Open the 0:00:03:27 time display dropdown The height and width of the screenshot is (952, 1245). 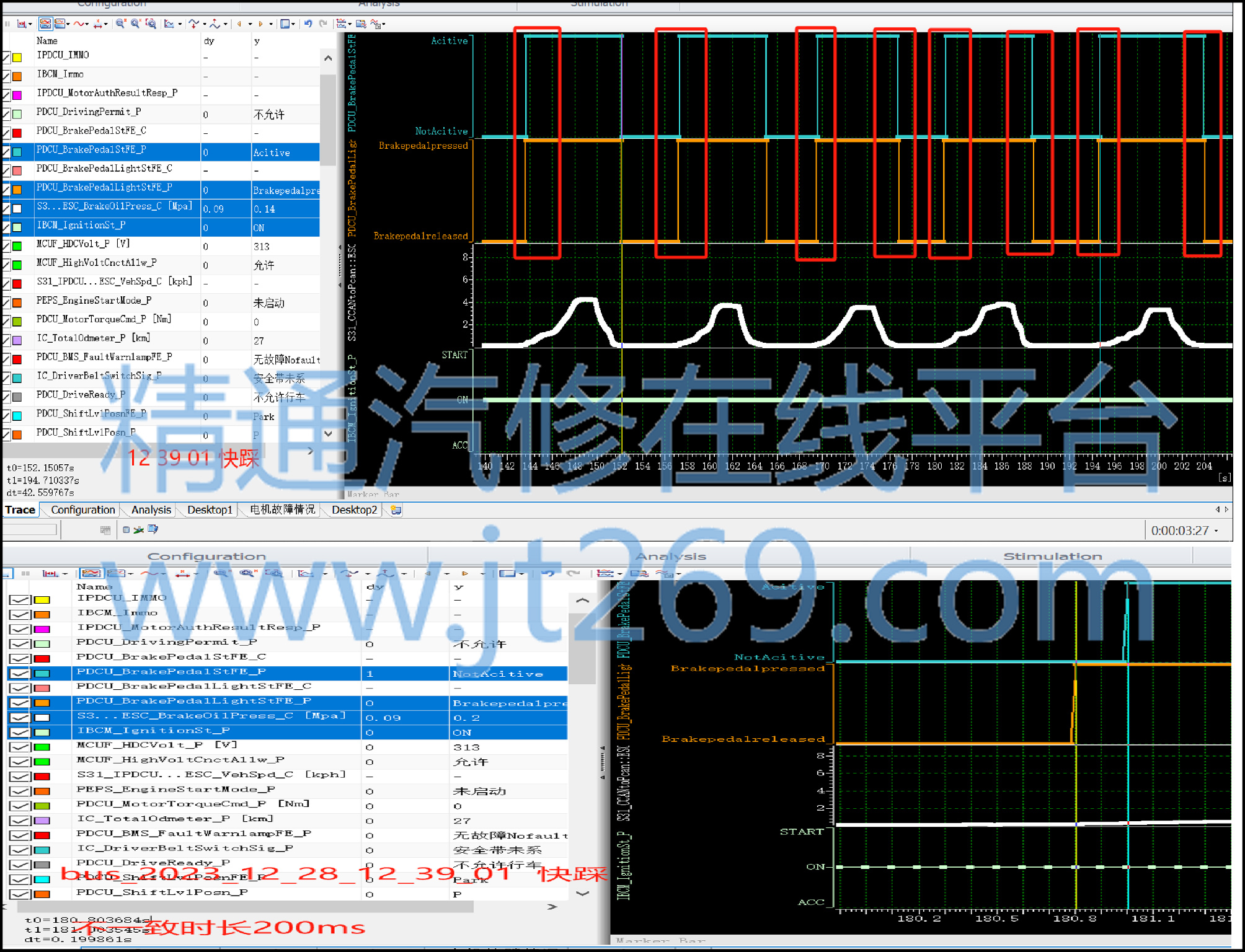tap(1216, 531)
